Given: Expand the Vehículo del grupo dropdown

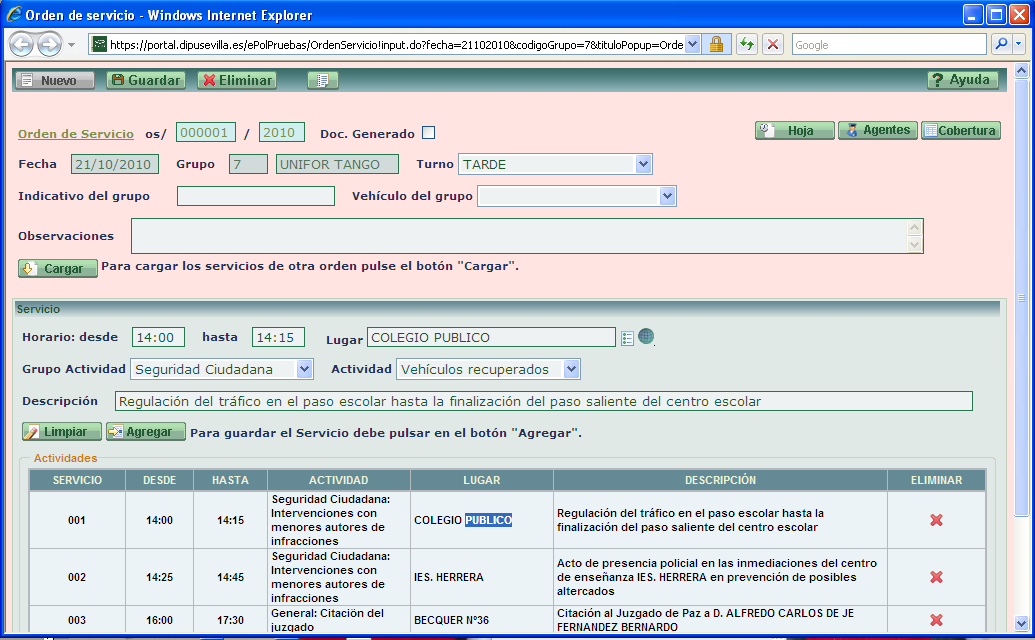Looking at the screenshot, I should tap(667, 195).
